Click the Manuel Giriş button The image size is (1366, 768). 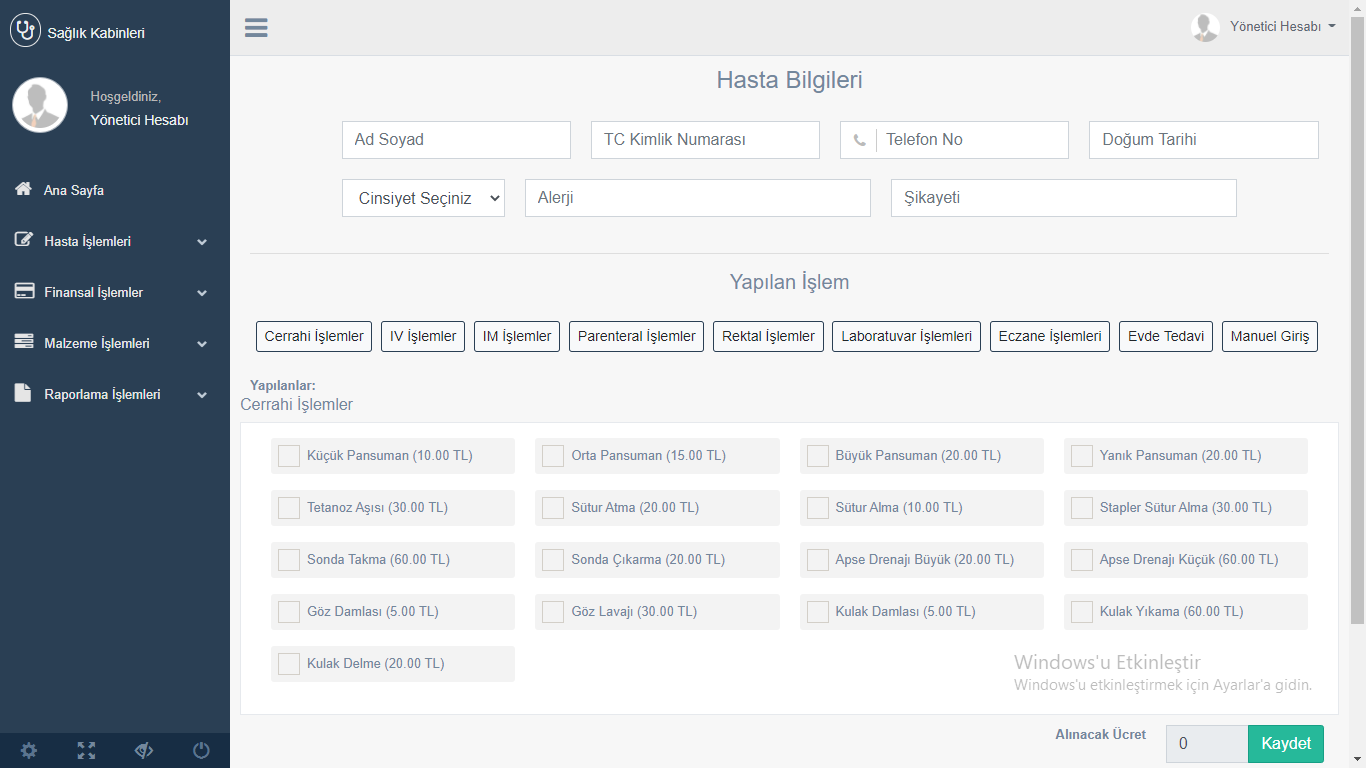pyautogui.click(x=1269, y=337)
